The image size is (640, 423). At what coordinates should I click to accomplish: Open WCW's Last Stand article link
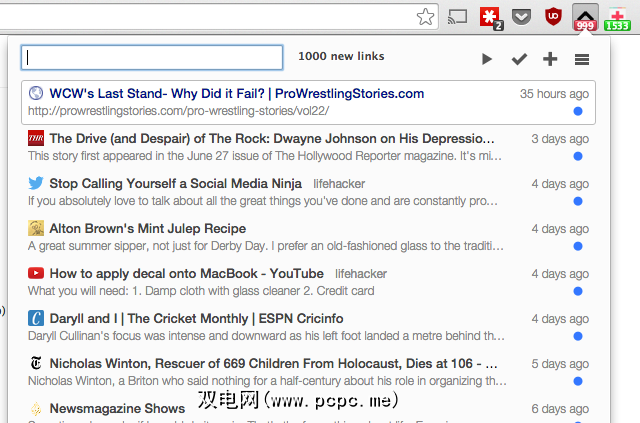237,94
